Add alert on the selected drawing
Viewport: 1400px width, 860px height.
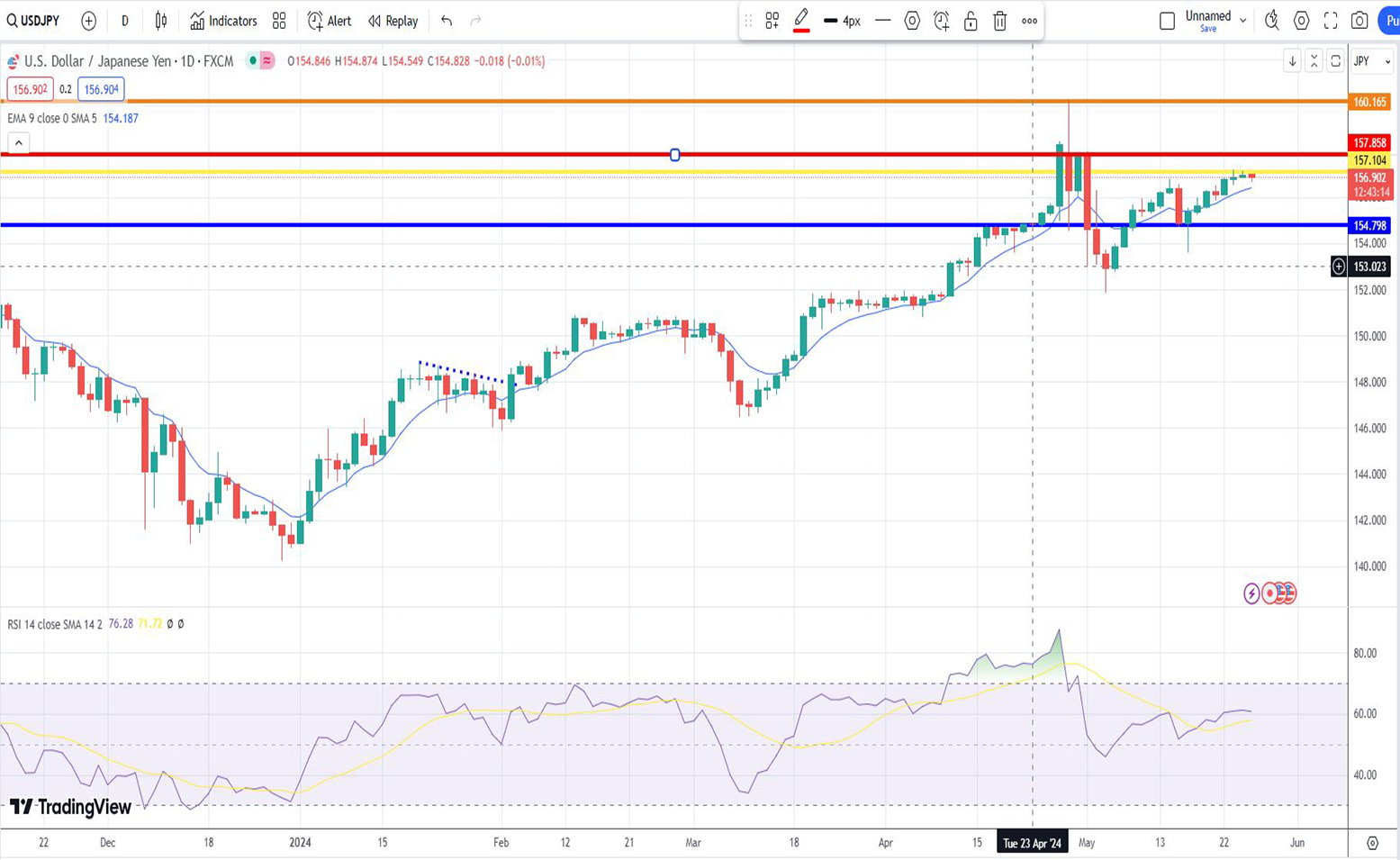pyautogui.click(x=942, y=21)
